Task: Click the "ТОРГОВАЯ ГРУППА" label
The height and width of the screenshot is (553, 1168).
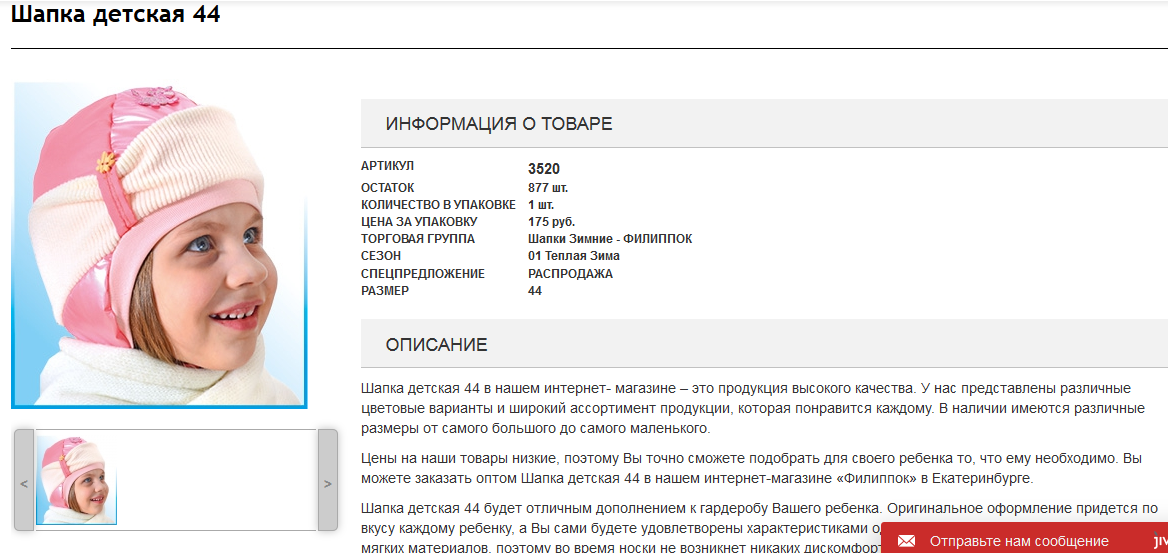Action: 418,239
